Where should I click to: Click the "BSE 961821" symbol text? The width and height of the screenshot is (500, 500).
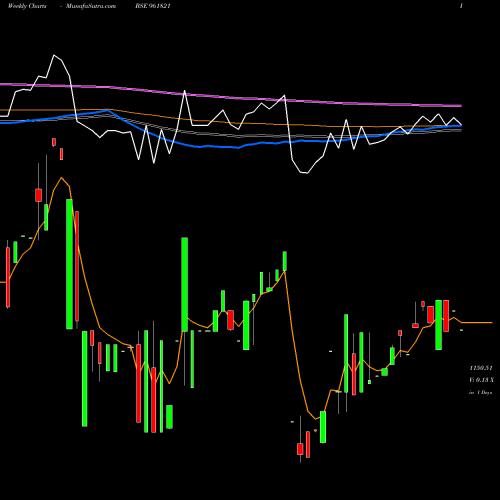(153, 6)
